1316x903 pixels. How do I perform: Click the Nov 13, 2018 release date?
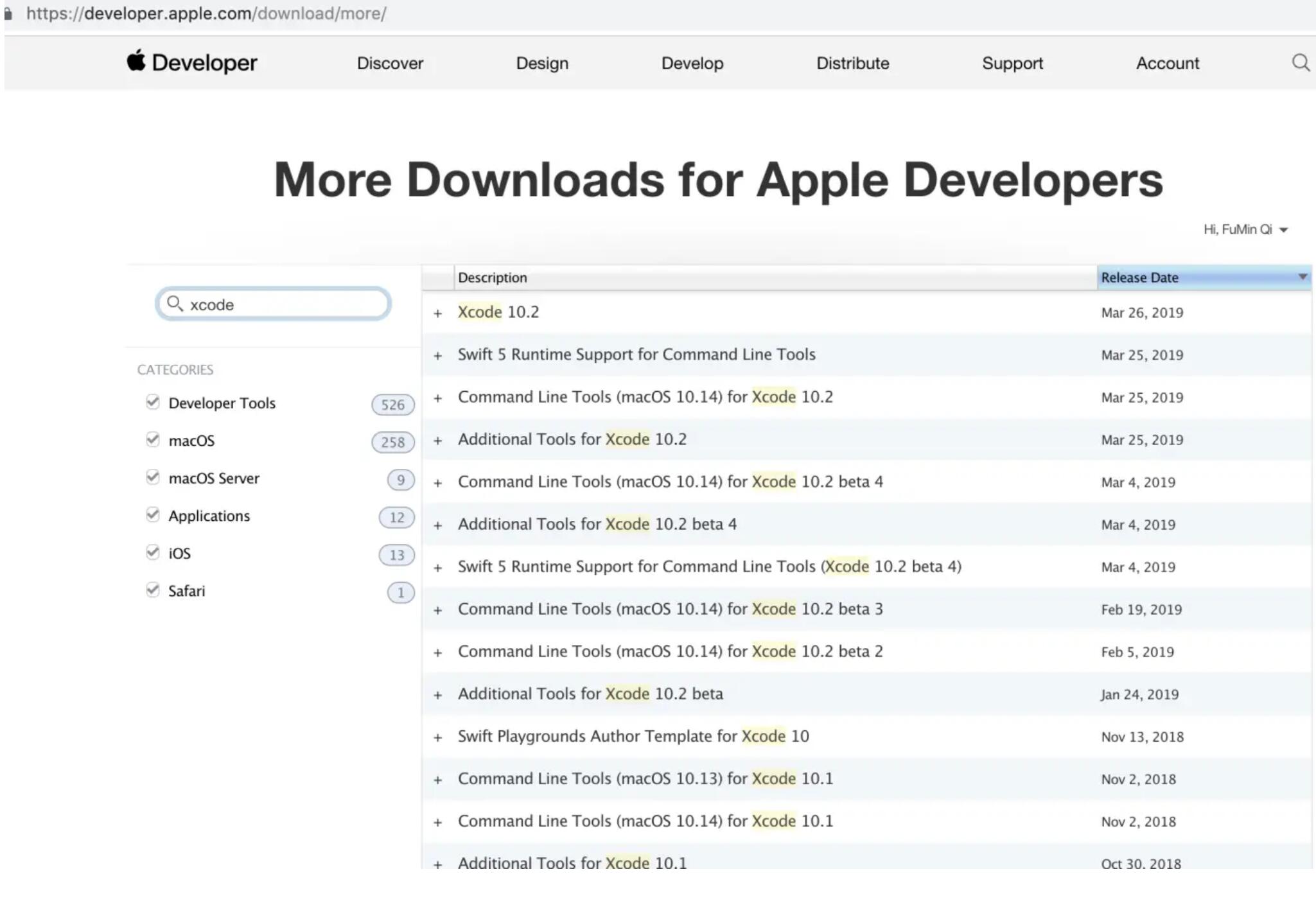tap(1143, 737)
